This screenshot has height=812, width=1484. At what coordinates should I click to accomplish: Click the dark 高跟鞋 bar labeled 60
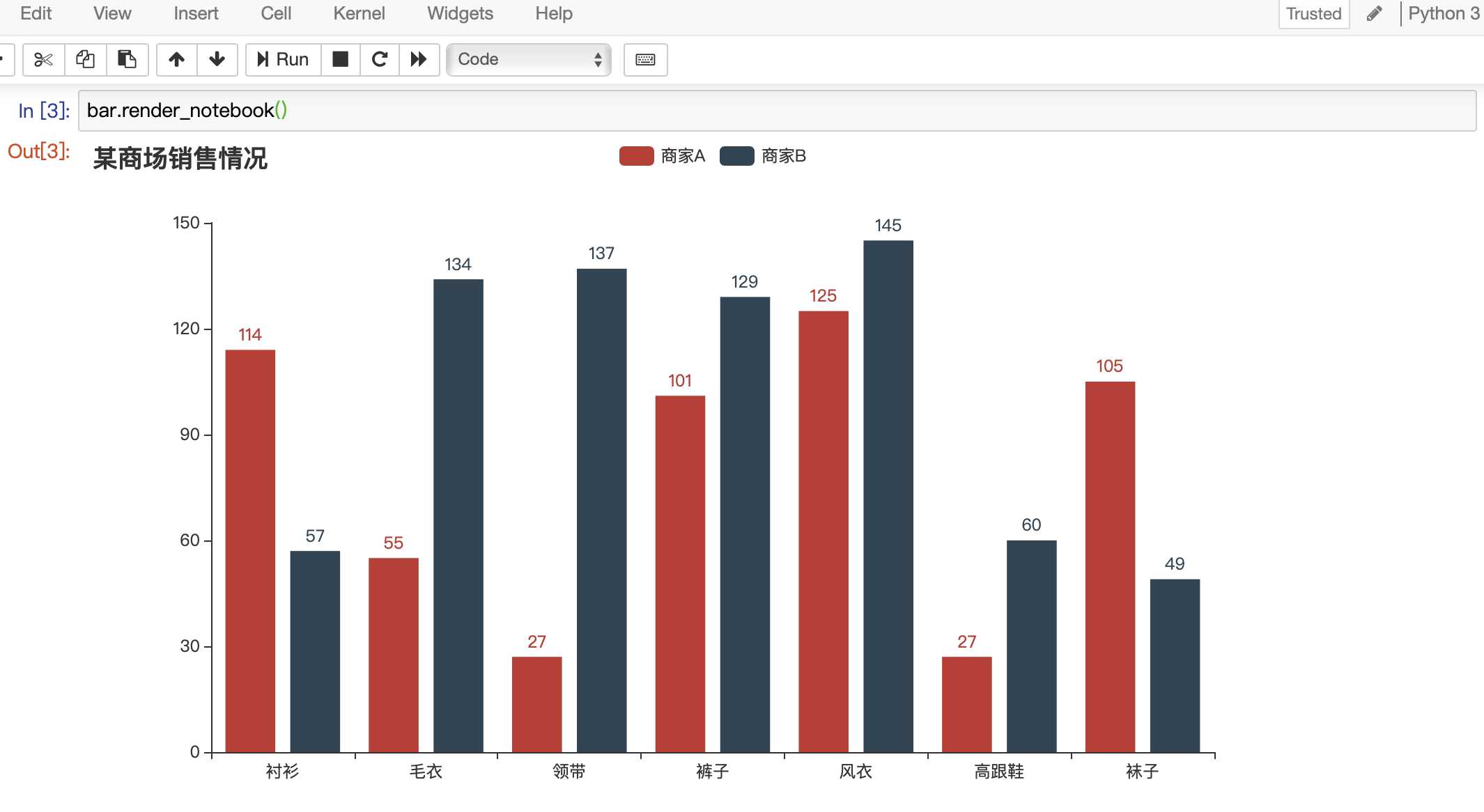[1032, 646]
